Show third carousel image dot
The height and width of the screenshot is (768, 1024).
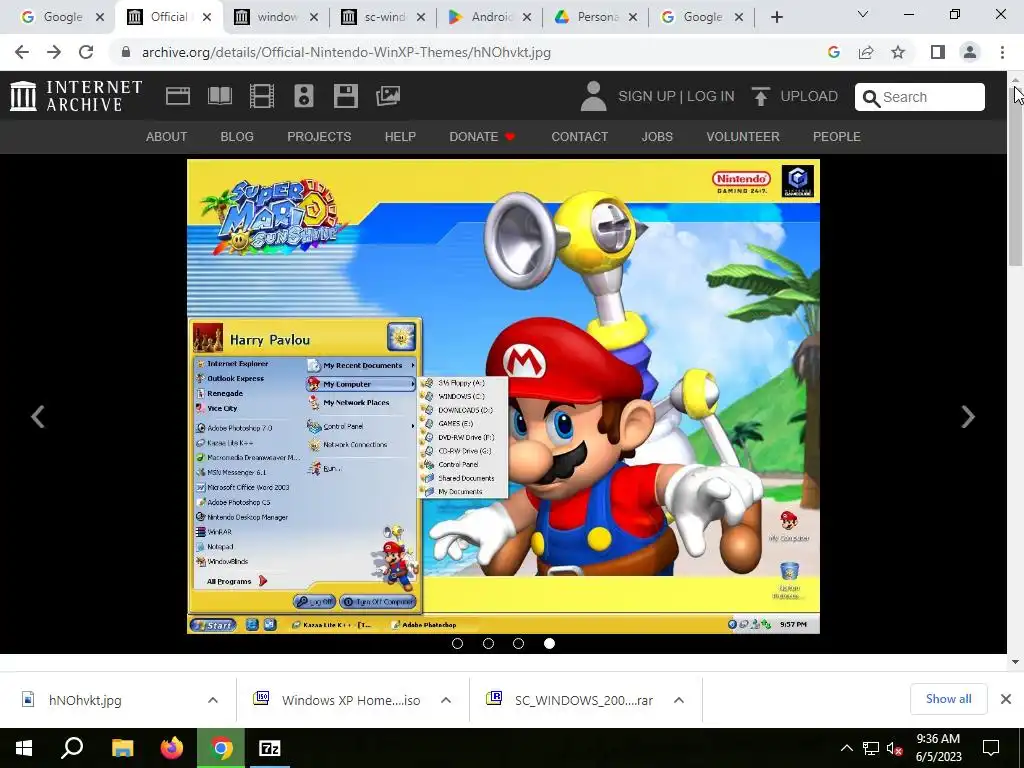point(519,643)
